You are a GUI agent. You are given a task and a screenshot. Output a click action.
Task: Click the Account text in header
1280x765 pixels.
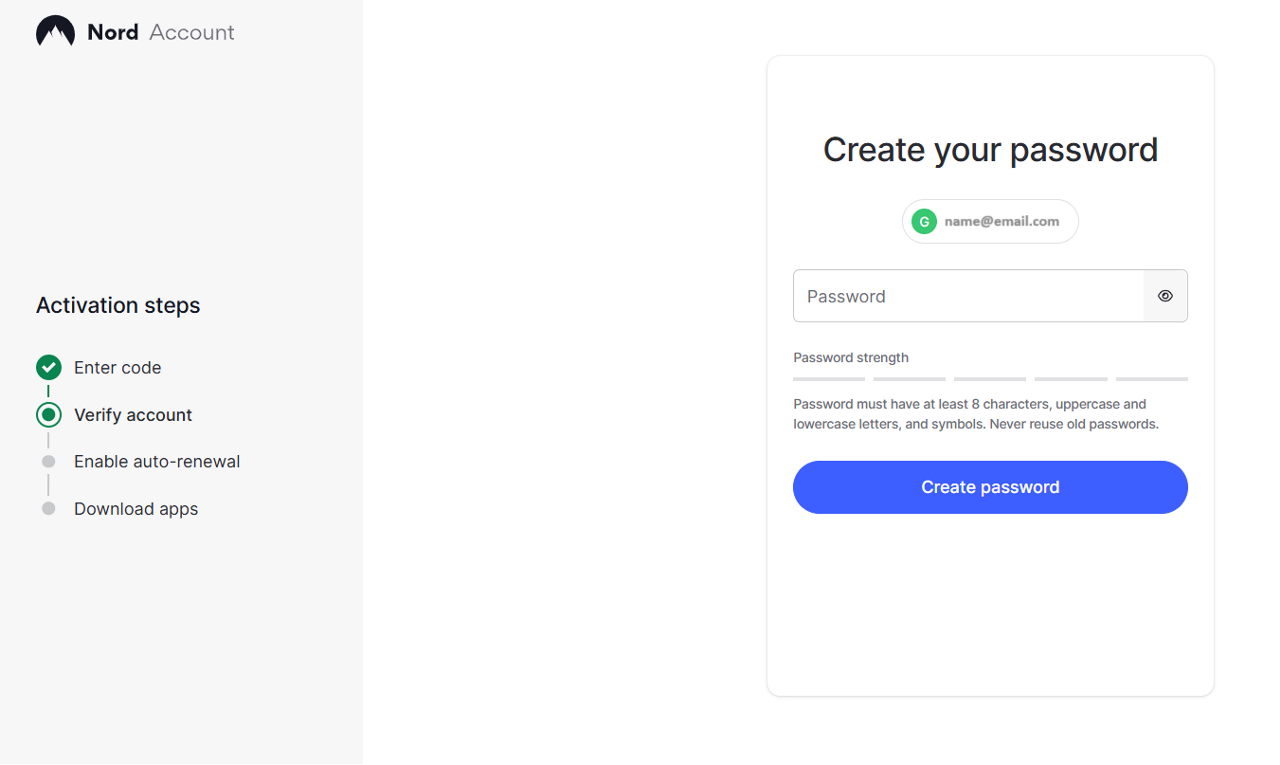pos(191,32)
